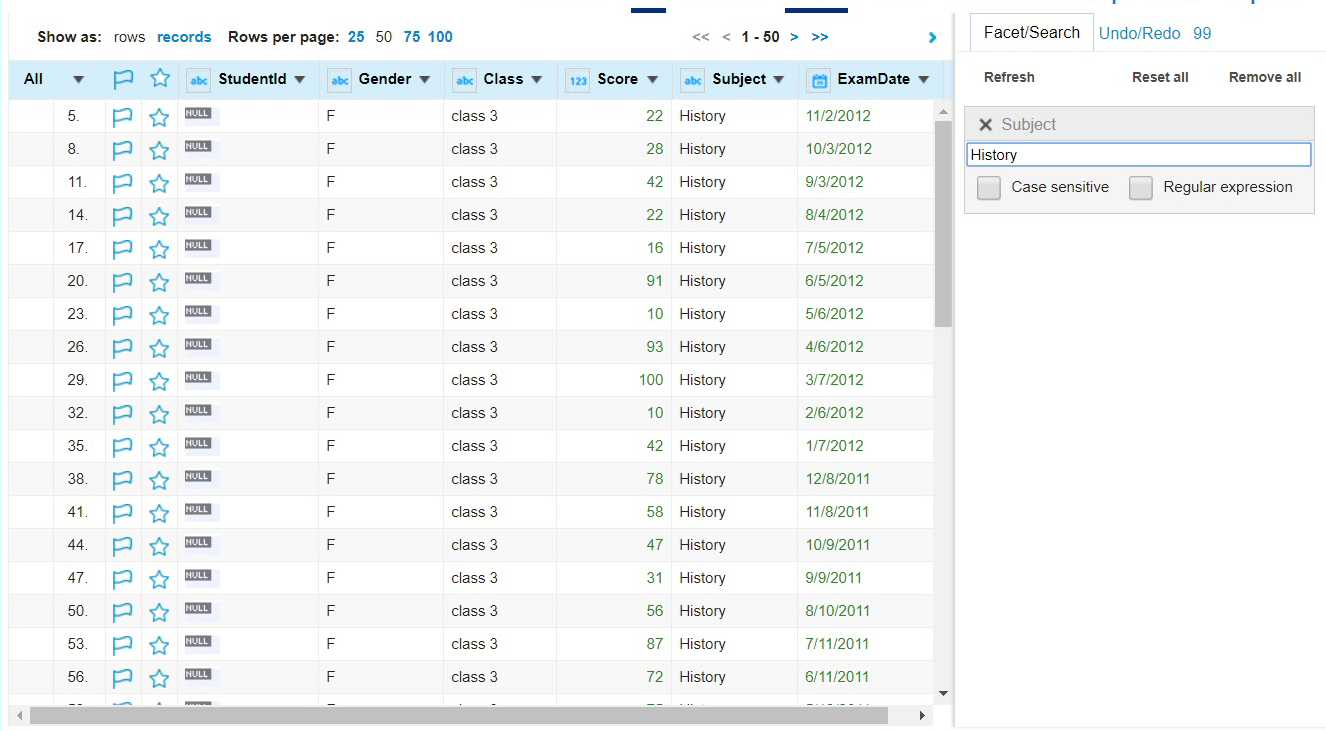Image resolution: width=1326 pixels, height=731 pixels.
Task: Click the star column header icon
Action: click(x=159, y=79)
